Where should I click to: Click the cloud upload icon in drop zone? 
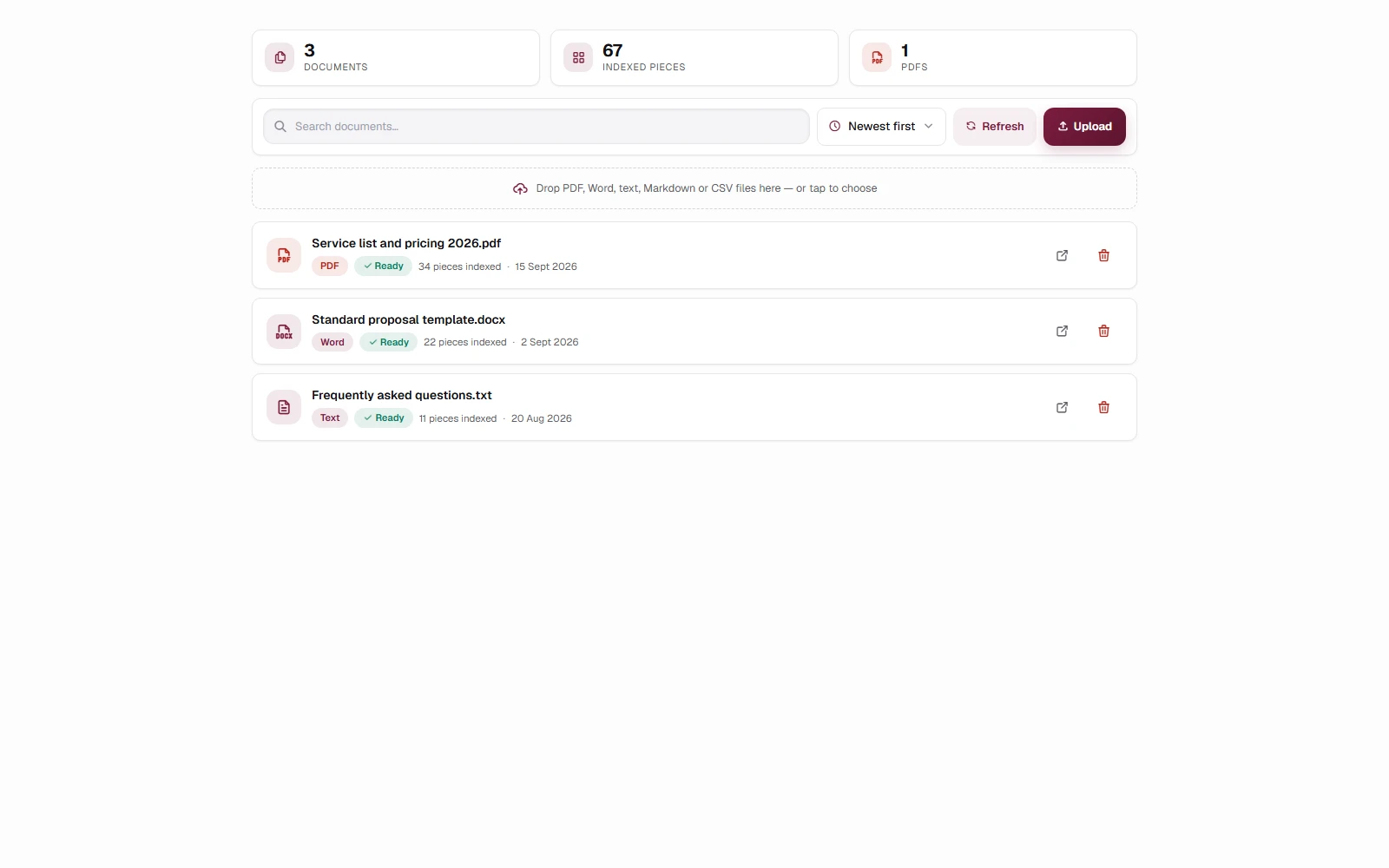click(520, 188)
